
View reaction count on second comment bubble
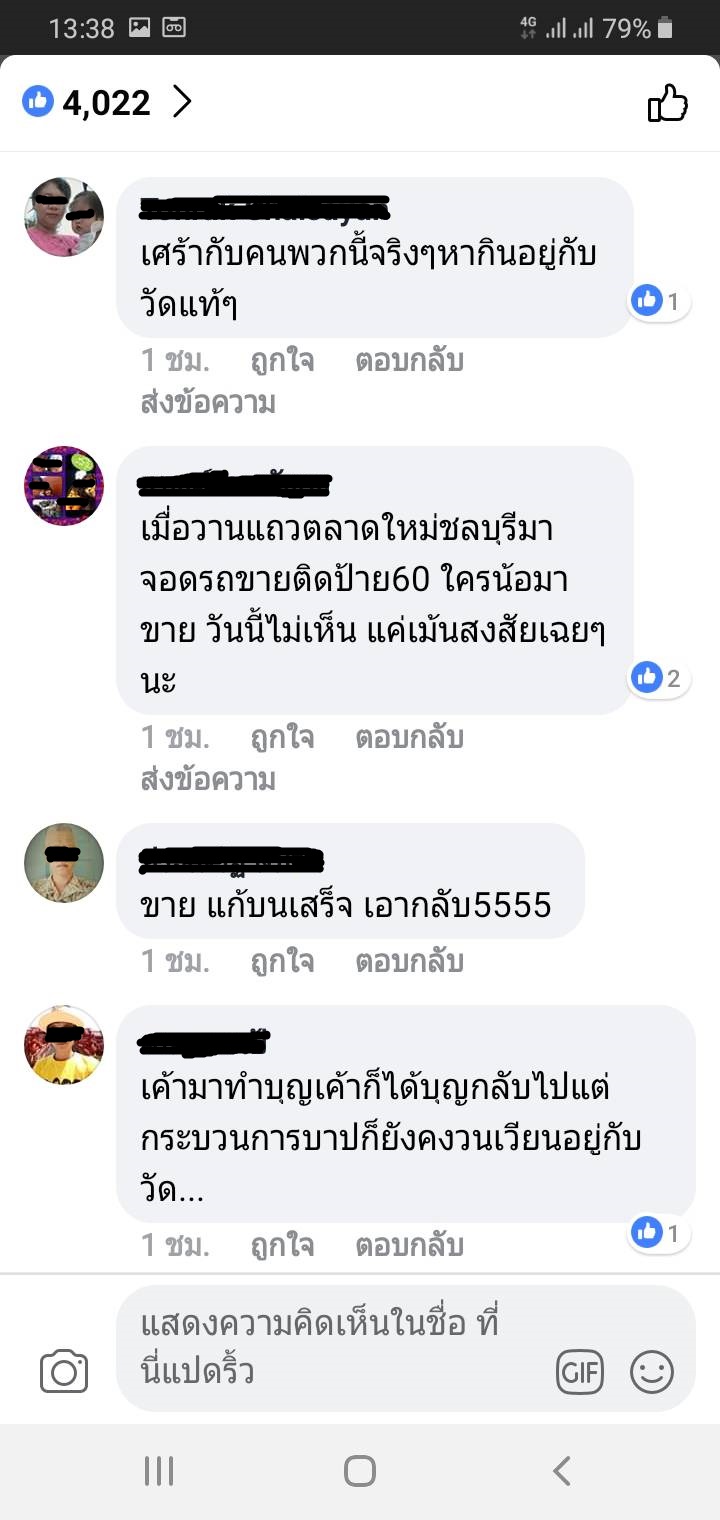[660, 679]
